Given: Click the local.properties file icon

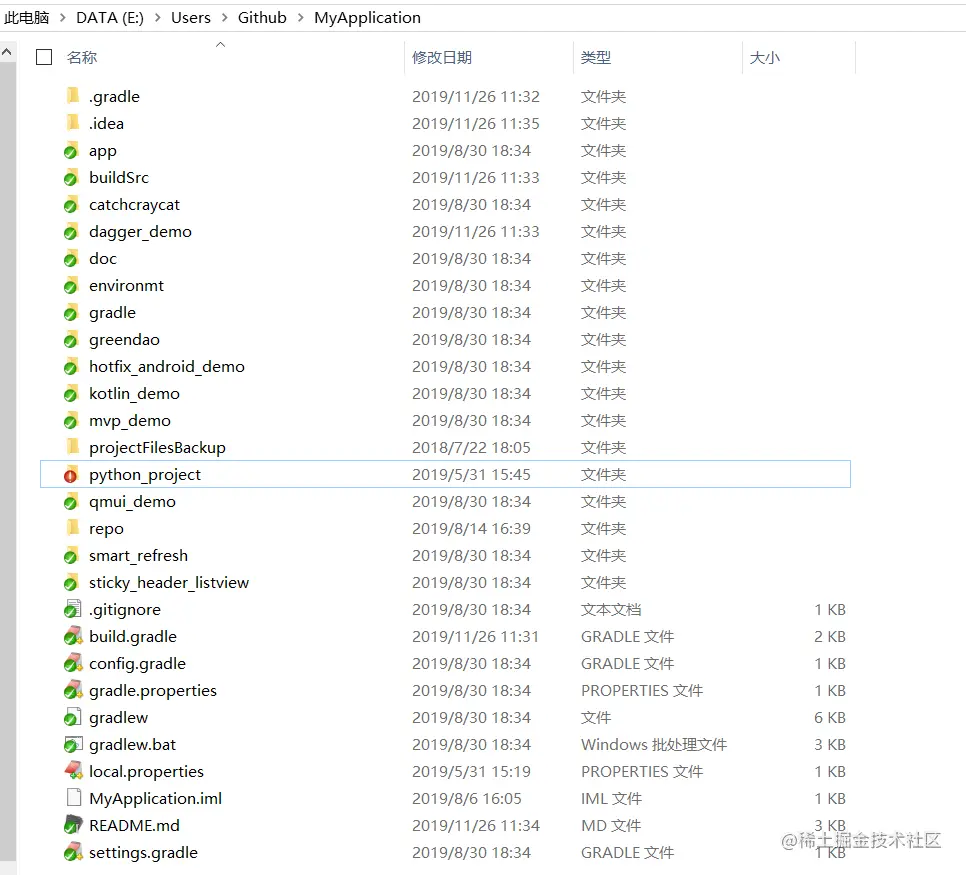Looking at the screenshot, I should click(x=73, y=771).
